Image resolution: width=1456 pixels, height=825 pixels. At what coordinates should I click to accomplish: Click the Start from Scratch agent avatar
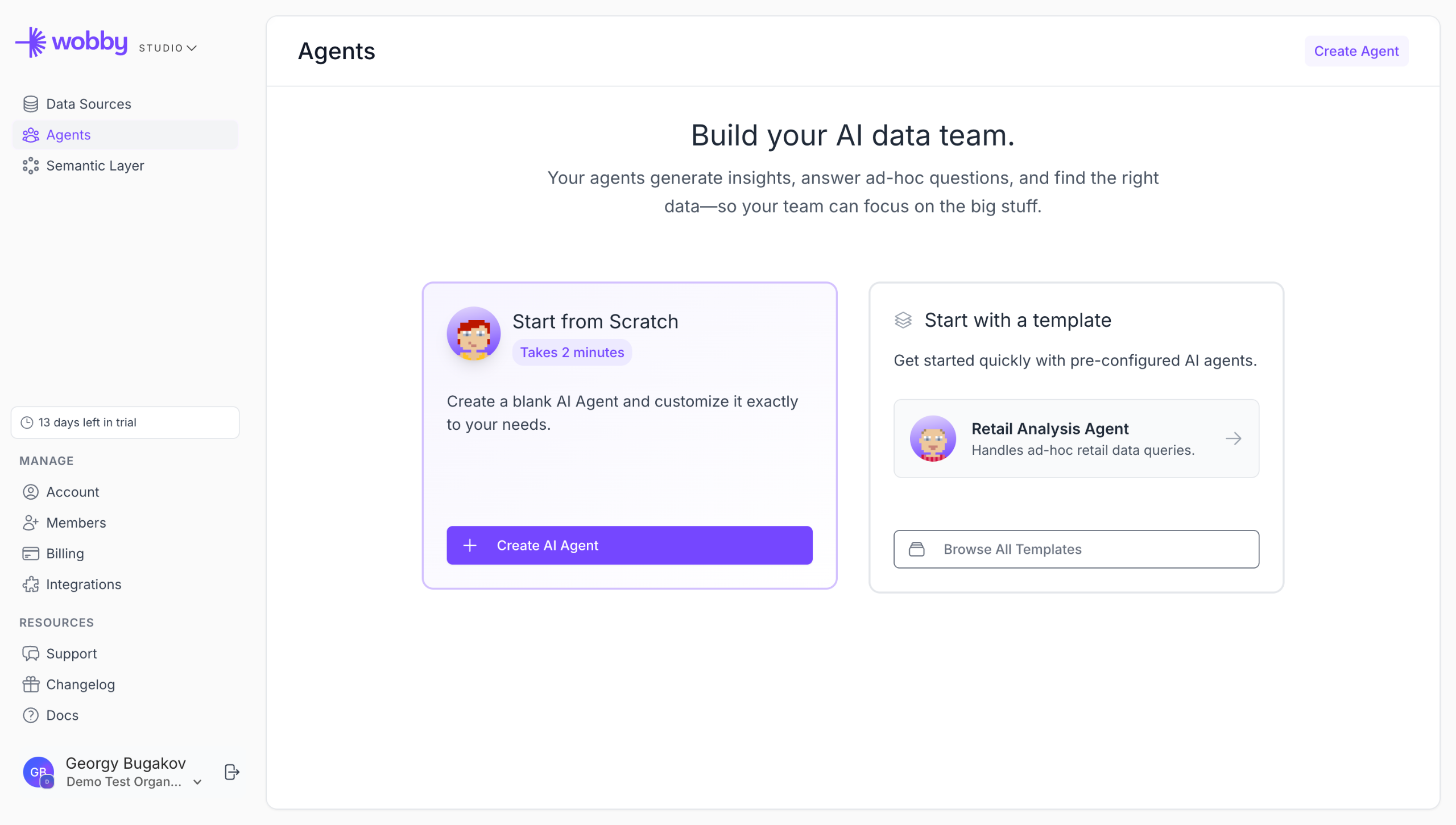click(x=473, y=334)
